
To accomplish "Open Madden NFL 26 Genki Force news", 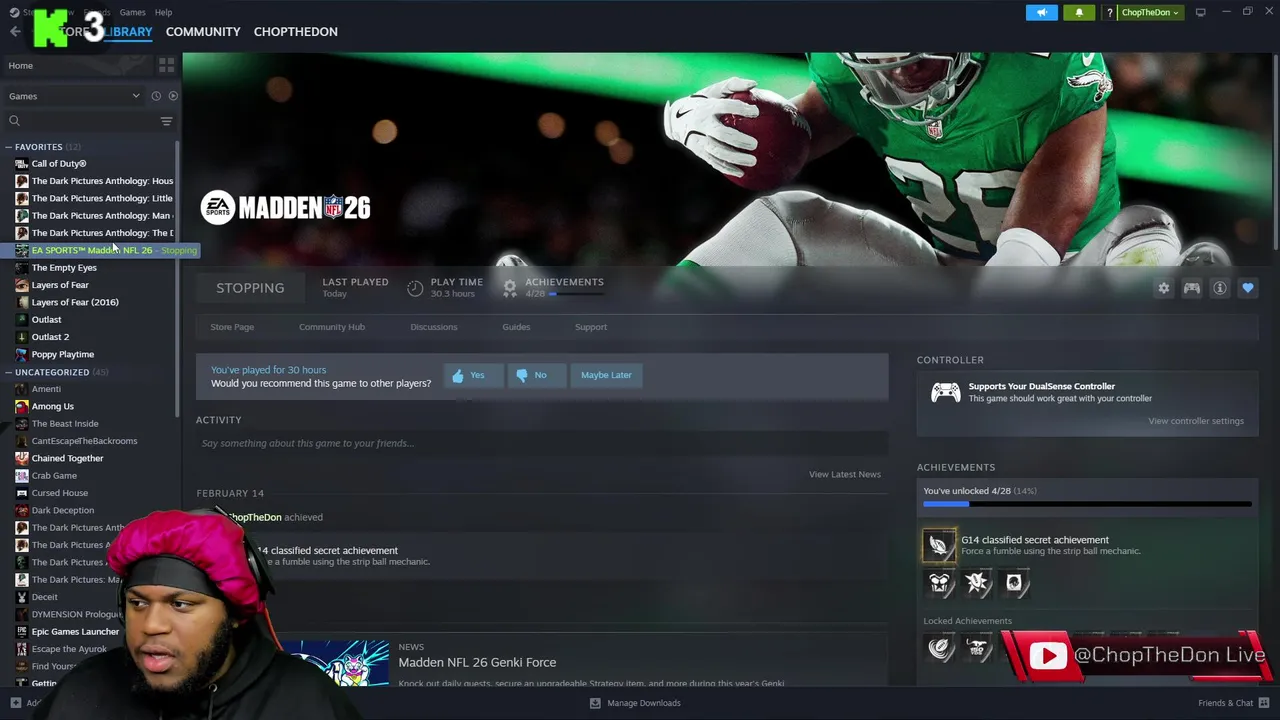I will pyautogui.click(x=477, y=662).
